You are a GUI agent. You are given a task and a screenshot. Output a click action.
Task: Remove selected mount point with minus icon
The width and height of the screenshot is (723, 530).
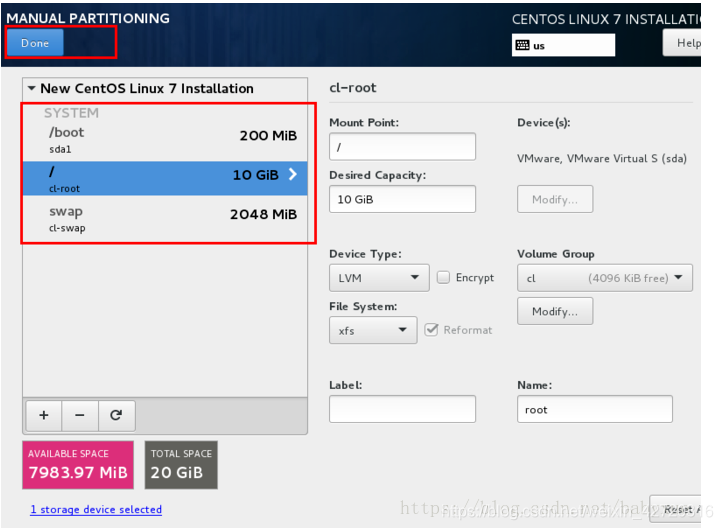pos(80,415)
